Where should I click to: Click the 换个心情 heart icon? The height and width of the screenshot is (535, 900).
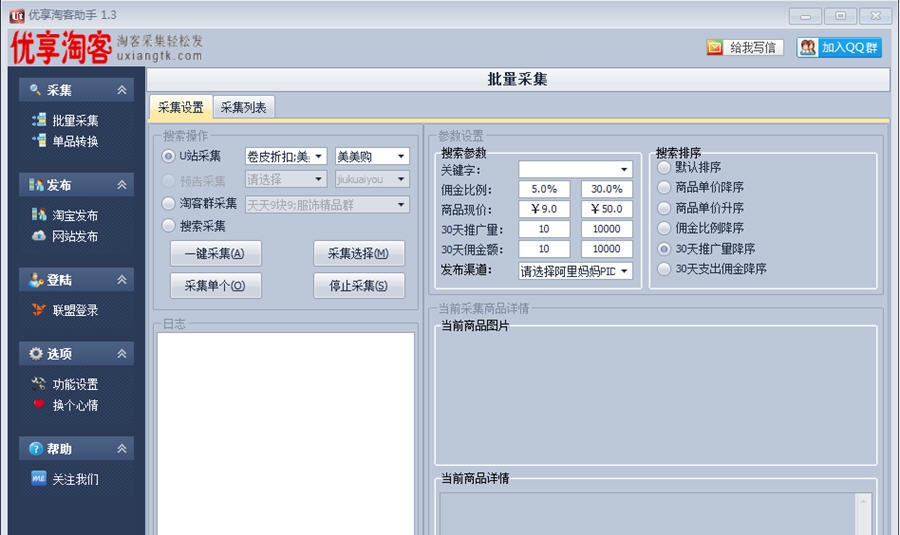click(39, 404)
